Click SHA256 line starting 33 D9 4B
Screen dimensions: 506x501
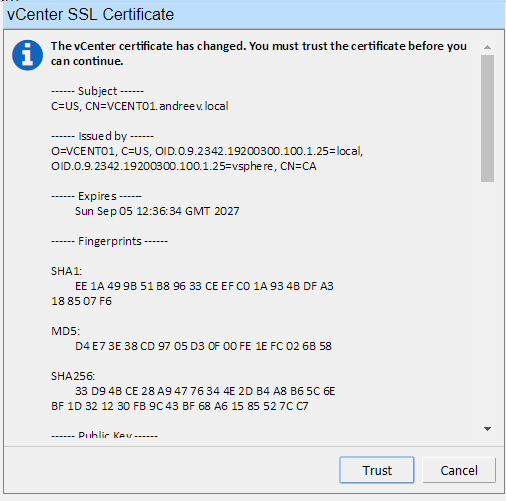pyautogui.click(x=205, y=391)
